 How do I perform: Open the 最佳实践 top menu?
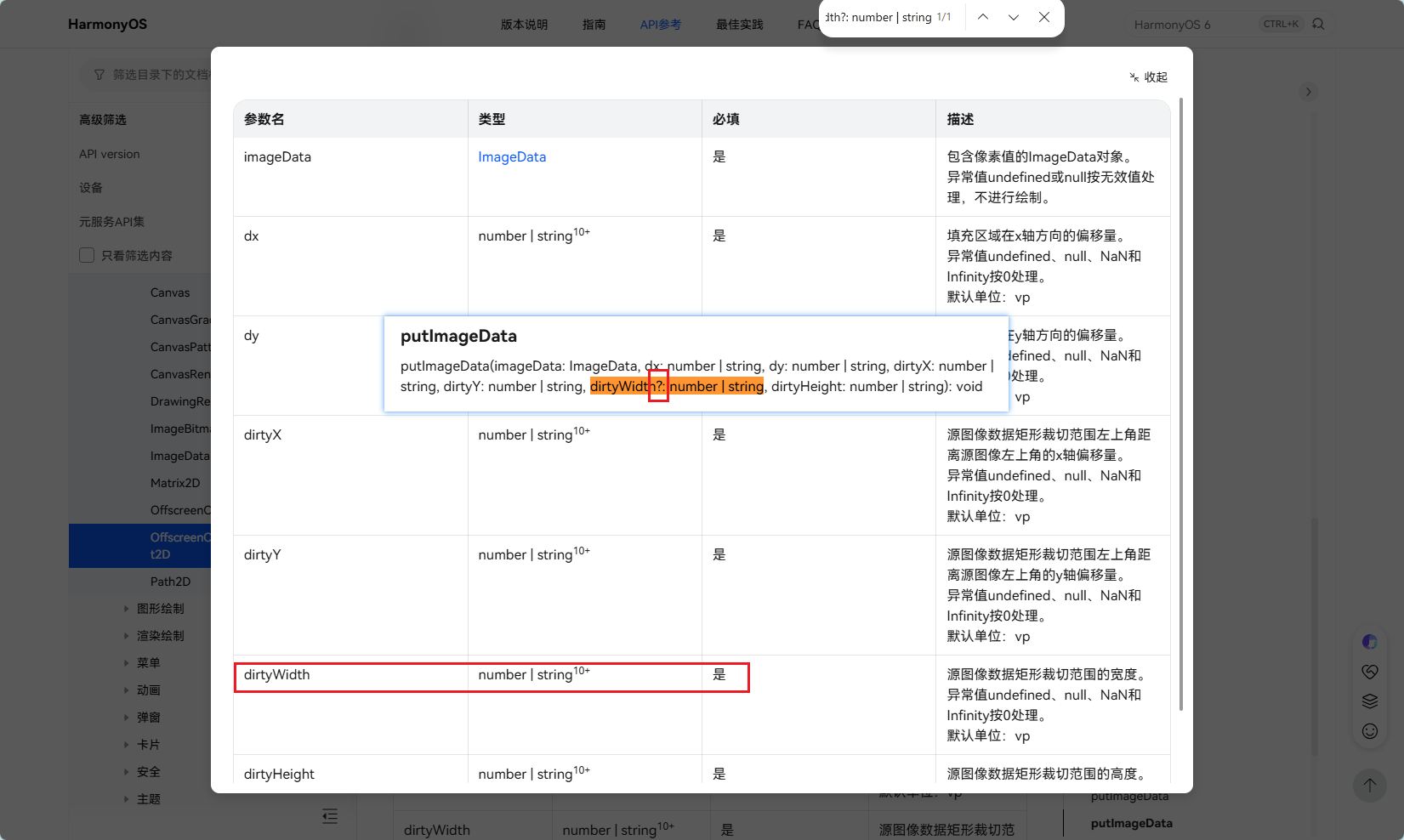tap(739, 25)
